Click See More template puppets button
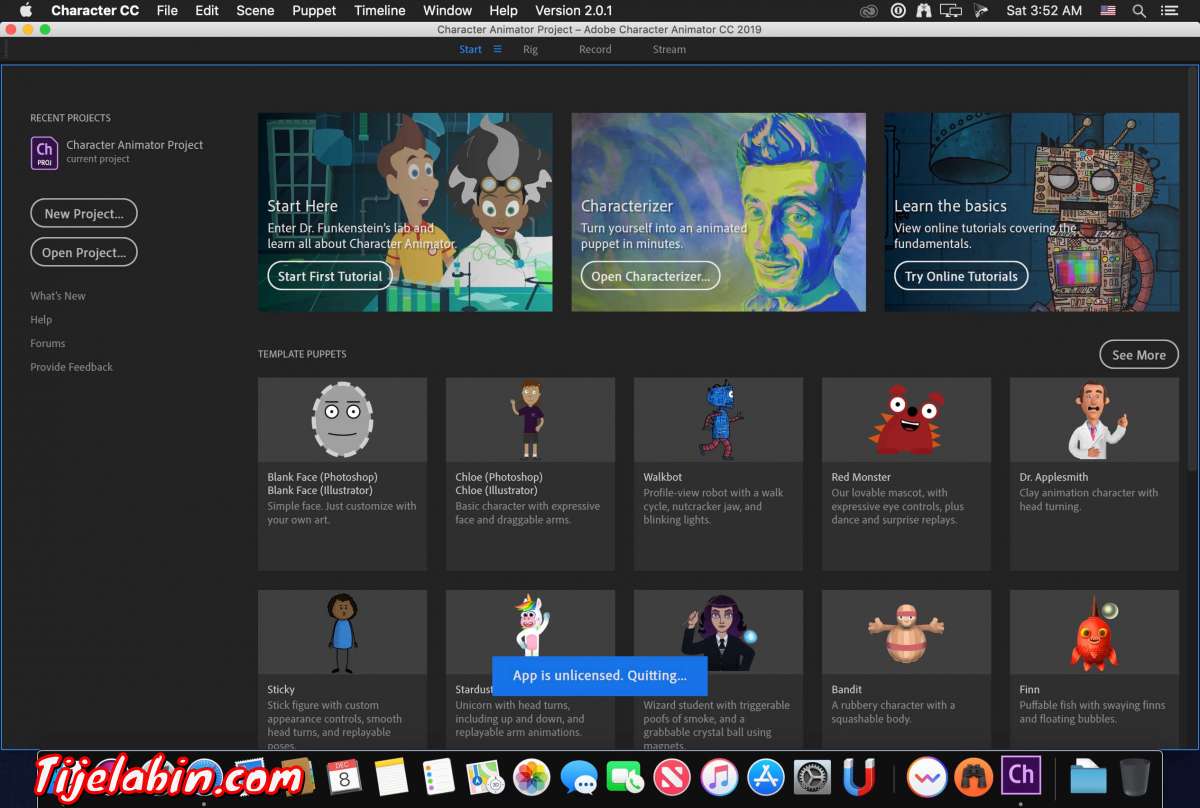 click(1138, 355)
